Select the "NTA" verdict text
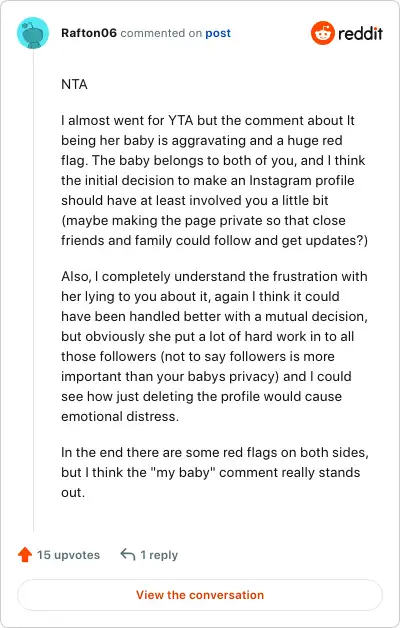Image resolution: width=400 pixels, height=628 pixels. click(74, 85)
